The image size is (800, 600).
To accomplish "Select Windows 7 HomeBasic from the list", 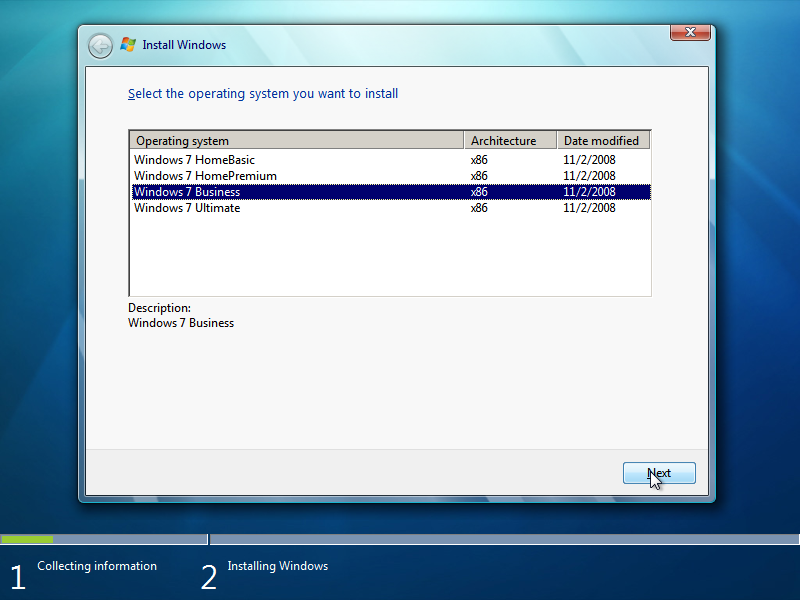I will 194,160.
